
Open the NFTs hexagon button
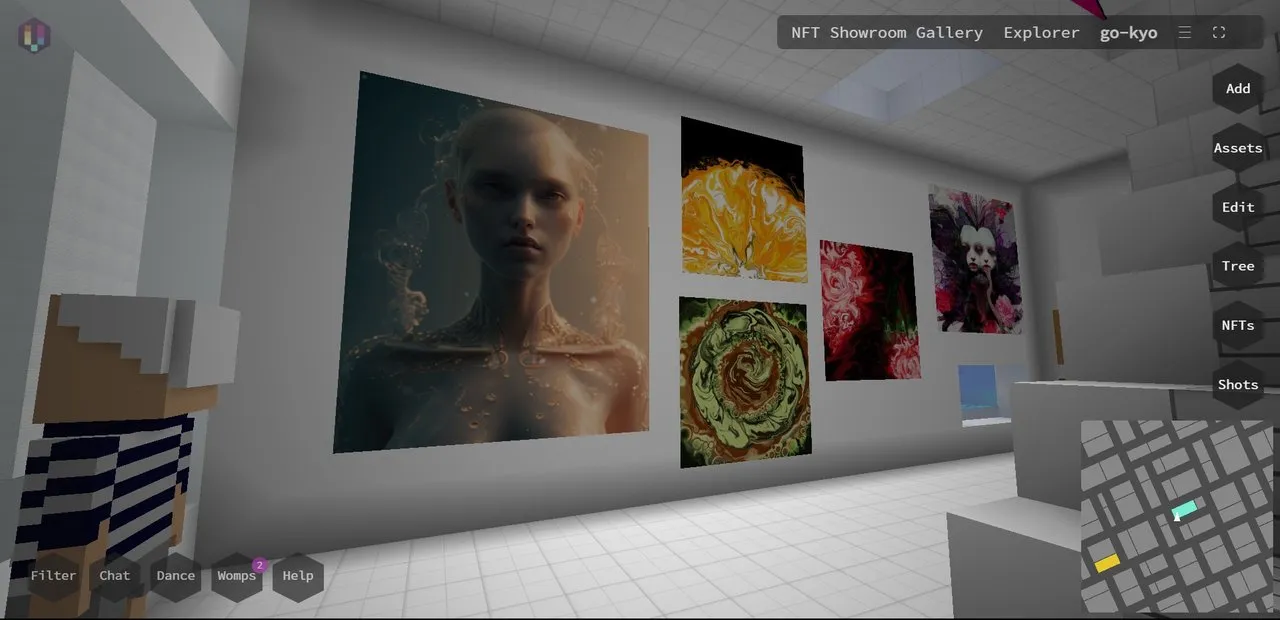1238,325
